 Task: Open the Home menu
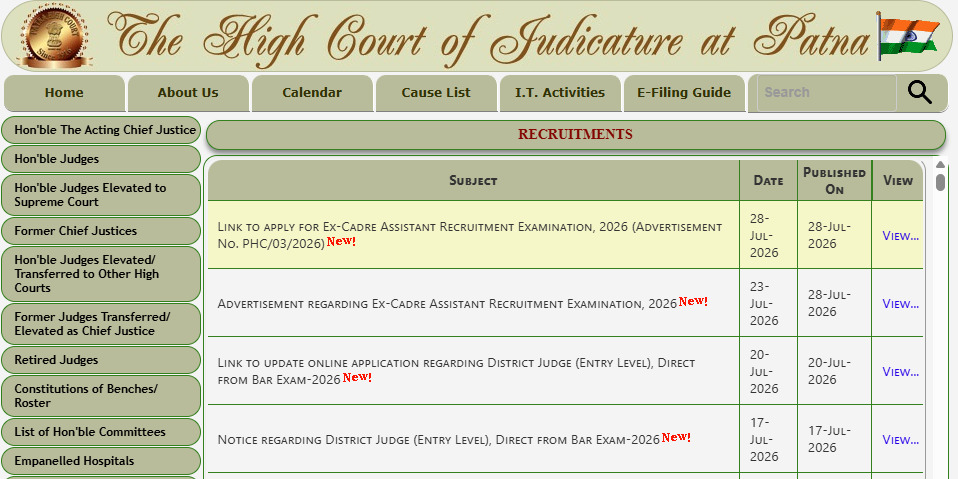pos(64,93)
